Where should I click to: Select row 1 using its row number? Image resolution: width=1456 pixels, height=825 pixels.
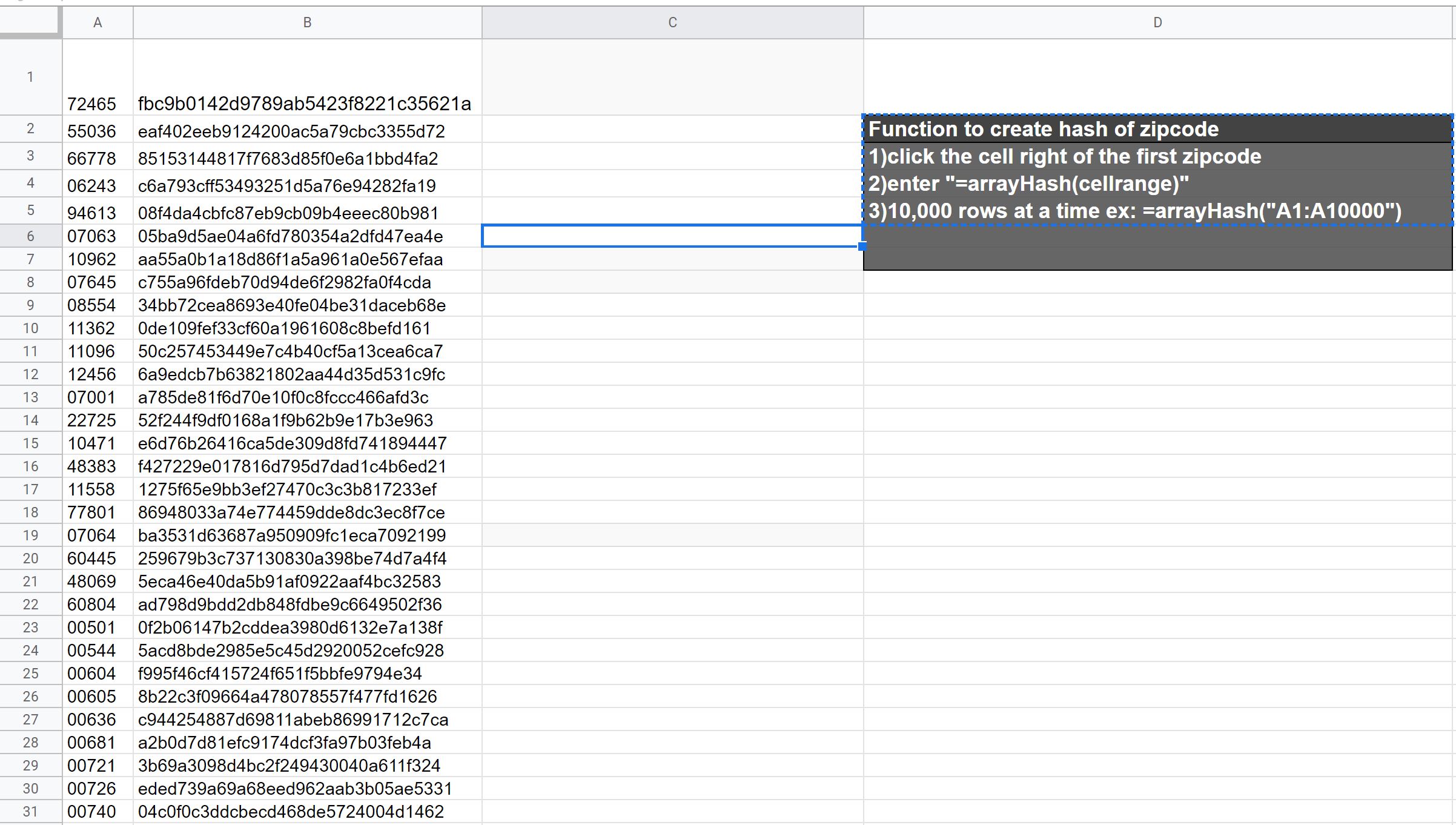pos(30,76)
